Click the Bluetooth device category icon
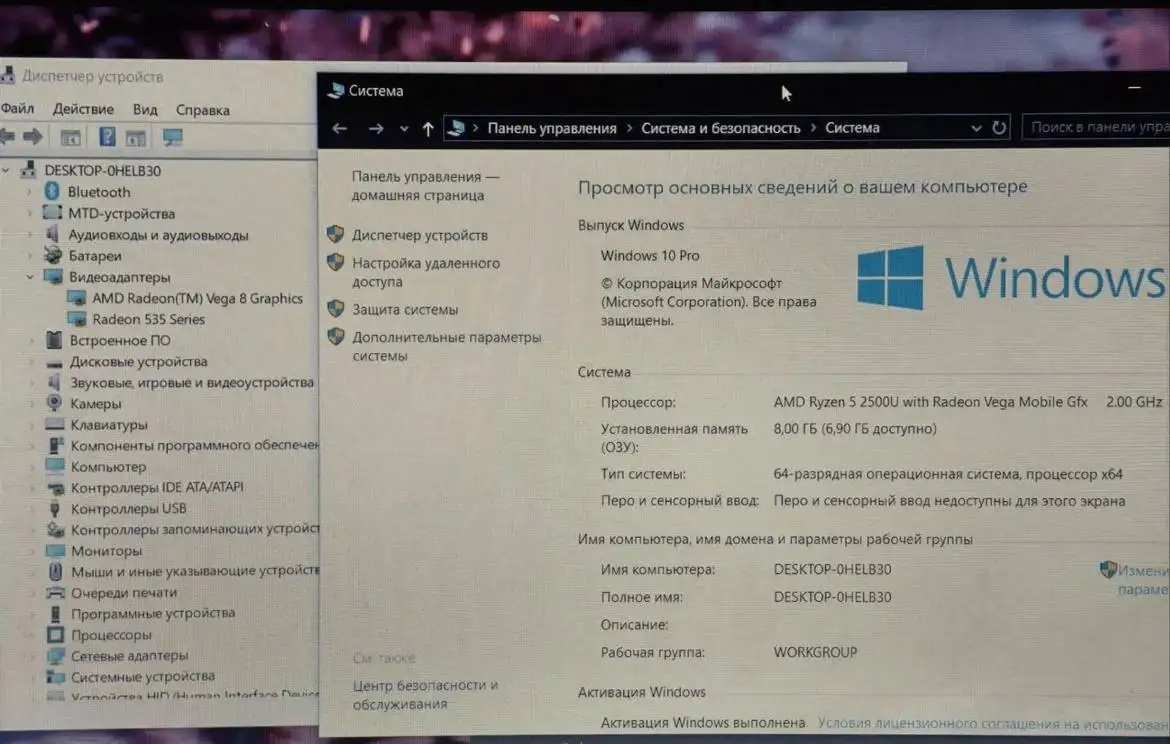Viewport: 1170px width, 744px height. (52, 192)
